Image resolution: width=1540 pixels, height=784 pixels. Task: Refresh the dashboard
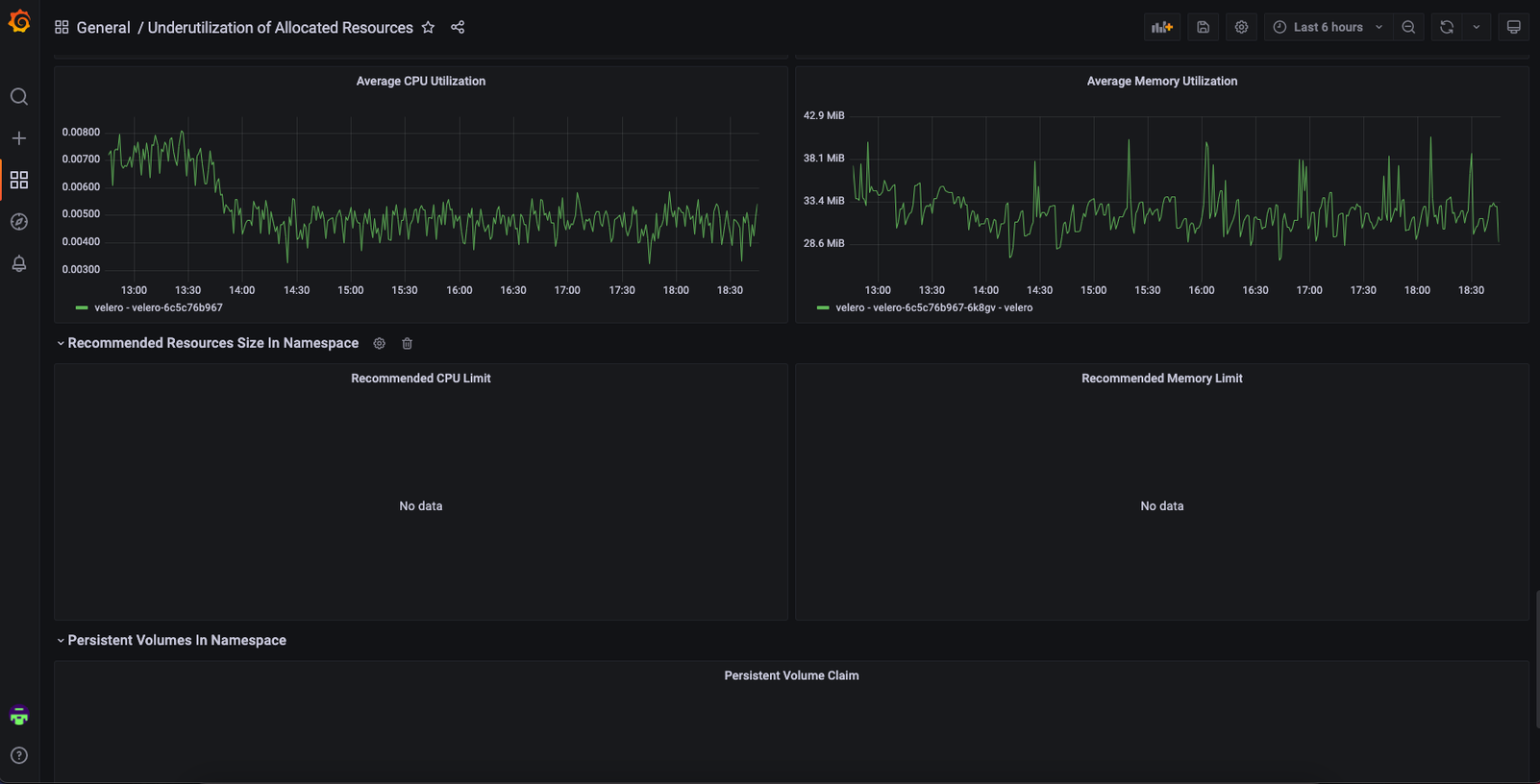point(1447,27)
